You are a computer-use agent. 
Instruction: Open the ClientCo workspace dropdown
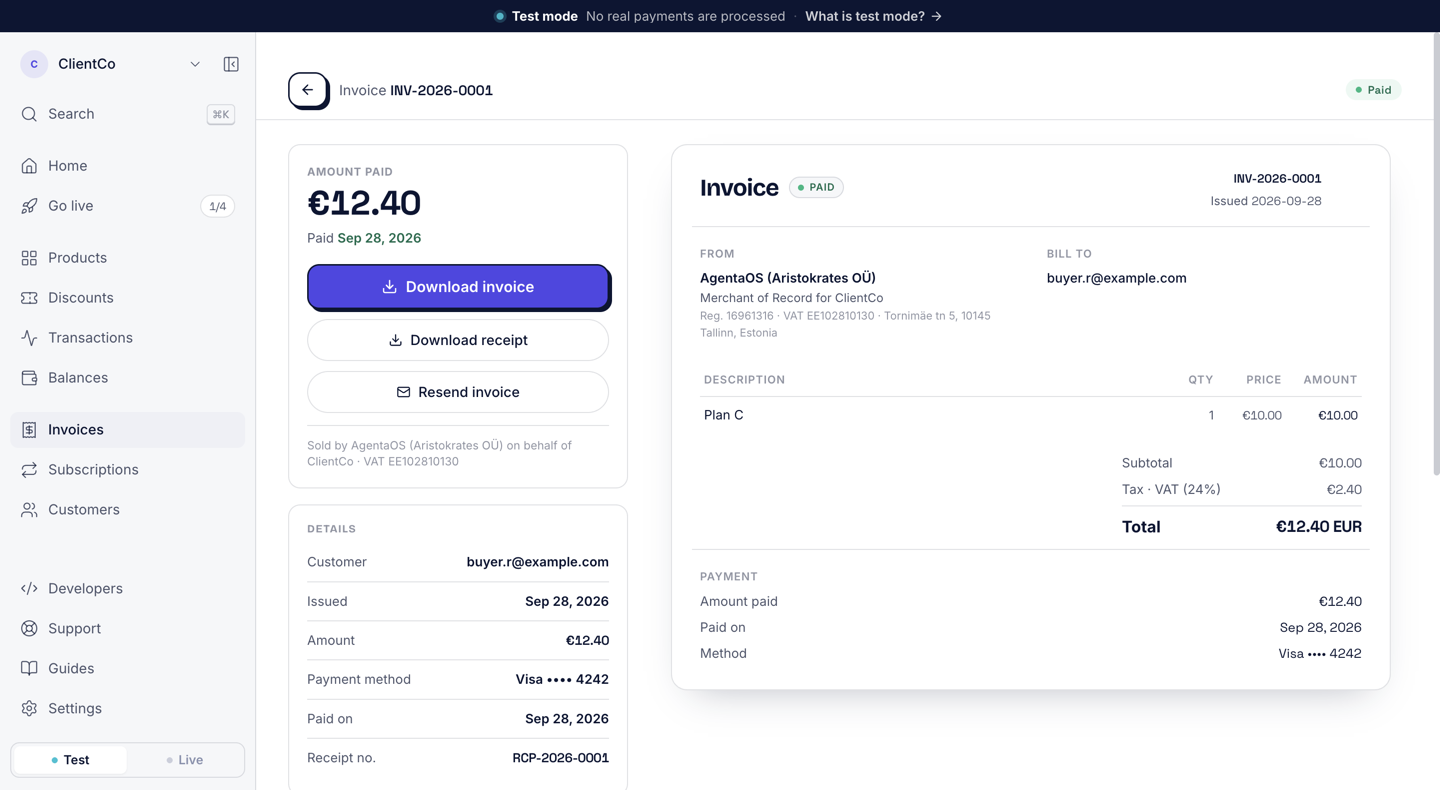point(111,64)
